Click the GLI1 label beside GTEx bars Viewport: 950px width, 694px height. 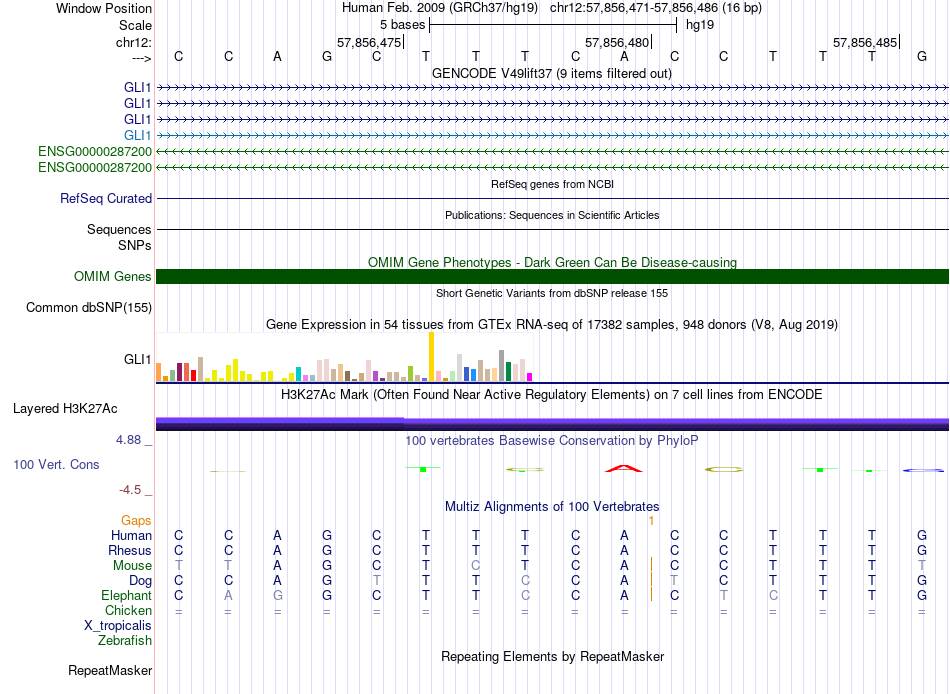coord(138,359)
